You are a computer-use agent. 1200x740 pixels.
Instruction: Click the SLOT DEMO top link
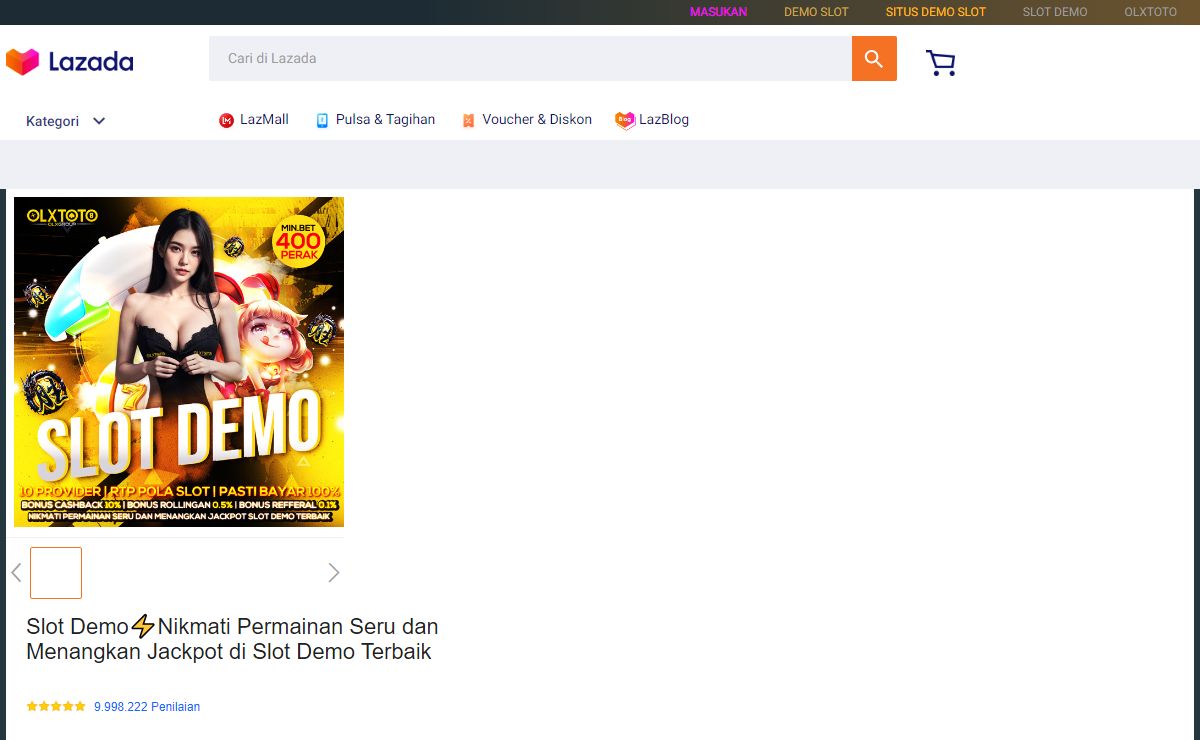[1054, 12]
